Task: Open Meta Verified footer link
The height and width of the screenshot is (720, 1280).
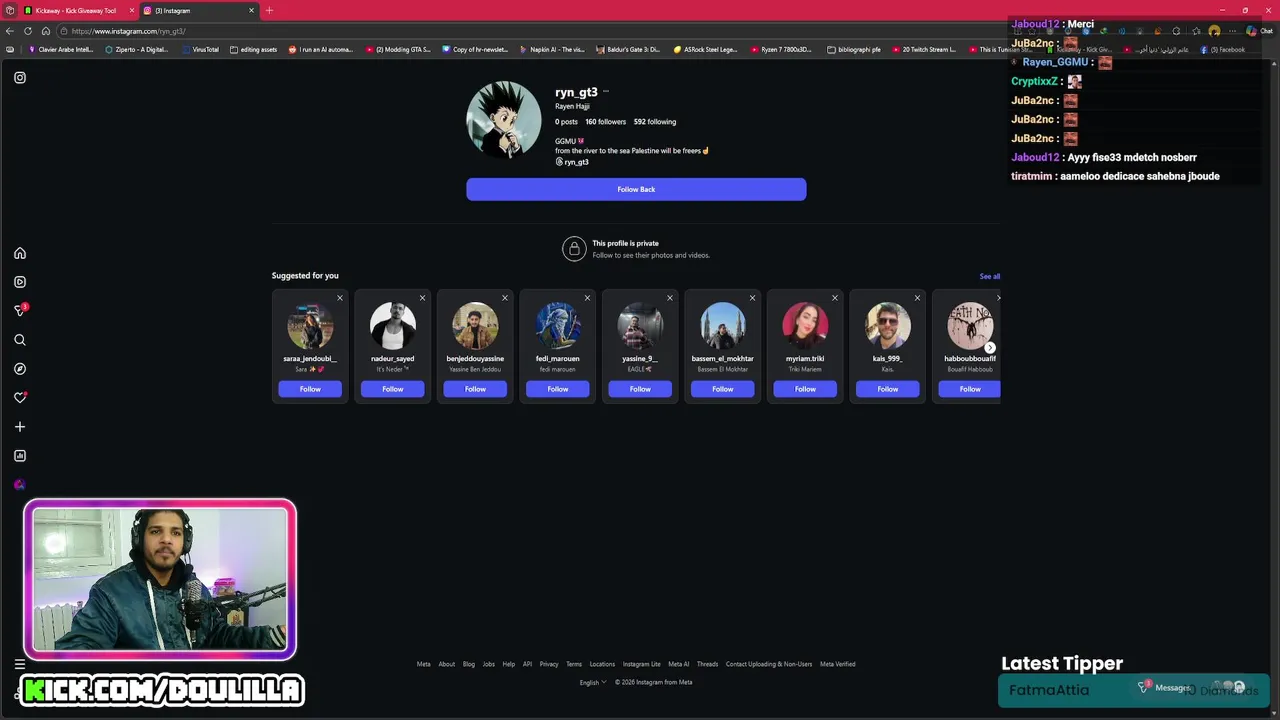Action: click(x=838, y=664)
